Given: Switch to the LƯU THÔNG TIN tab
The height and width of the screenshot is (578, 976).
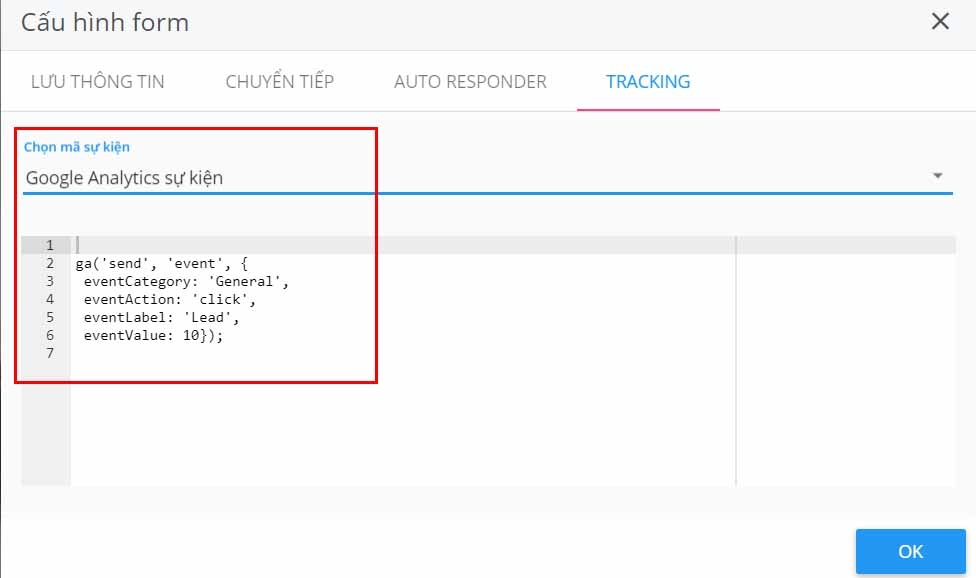Looking at the screenshot, I should (98, 82).
